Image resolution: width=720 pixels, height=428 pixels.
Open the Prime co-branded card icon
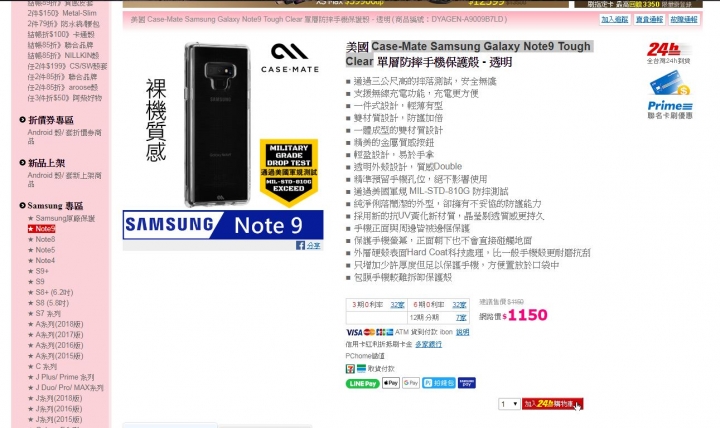pyautogui.click(x=670, y=95)
